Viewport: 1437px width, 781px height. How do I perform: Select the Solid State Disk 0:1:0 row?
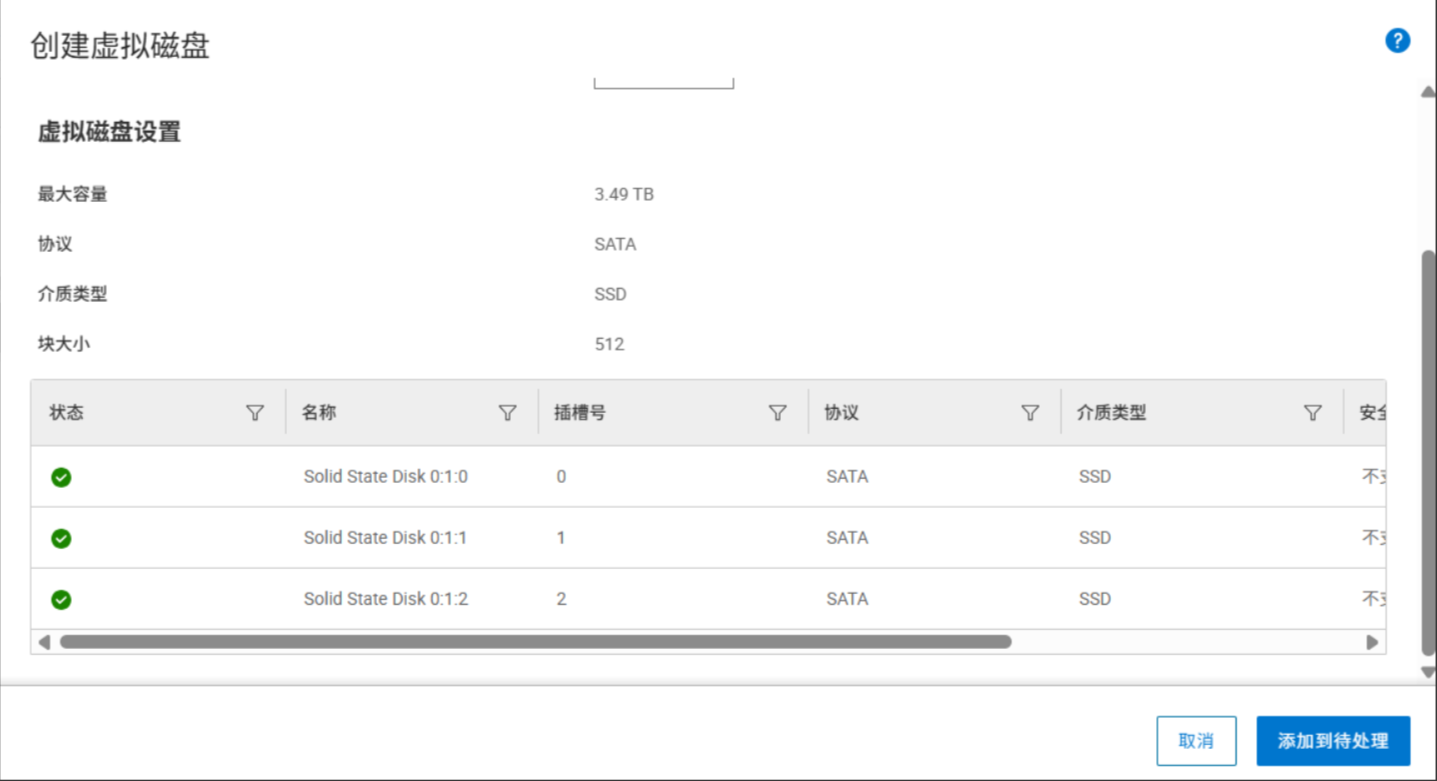coord(385,477)
